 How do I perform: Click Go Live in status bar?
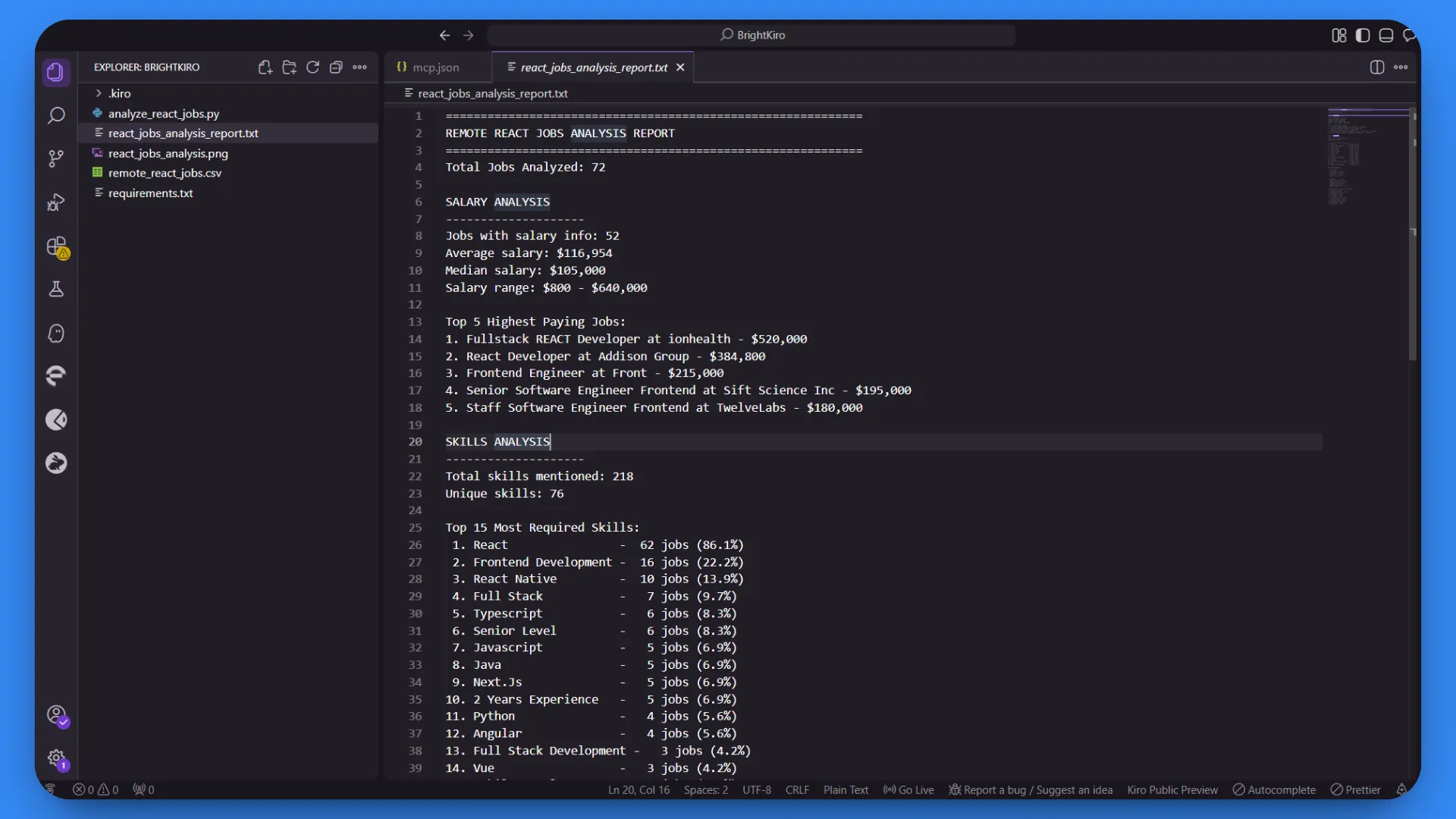click(x=908, y=789)
